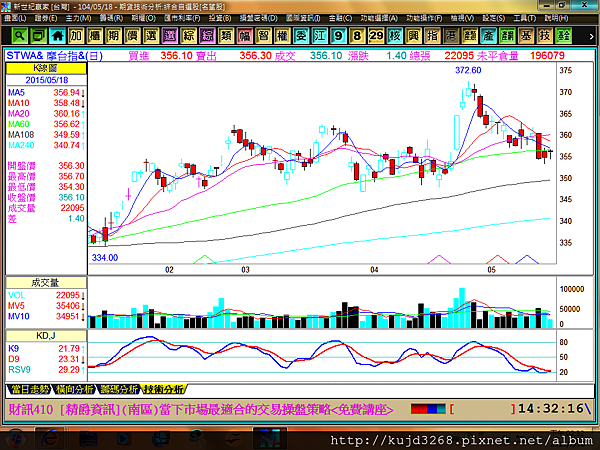Click the 加 toolbar button

tap(76, 36)
